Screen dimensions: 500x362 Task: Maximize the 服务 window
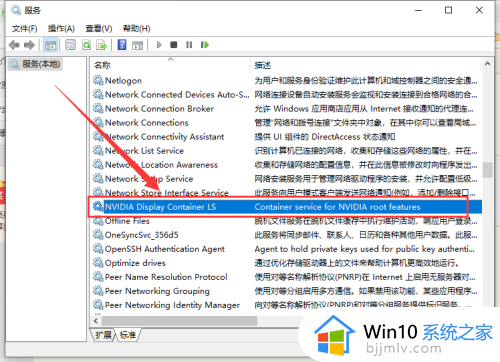click(449, 10)
